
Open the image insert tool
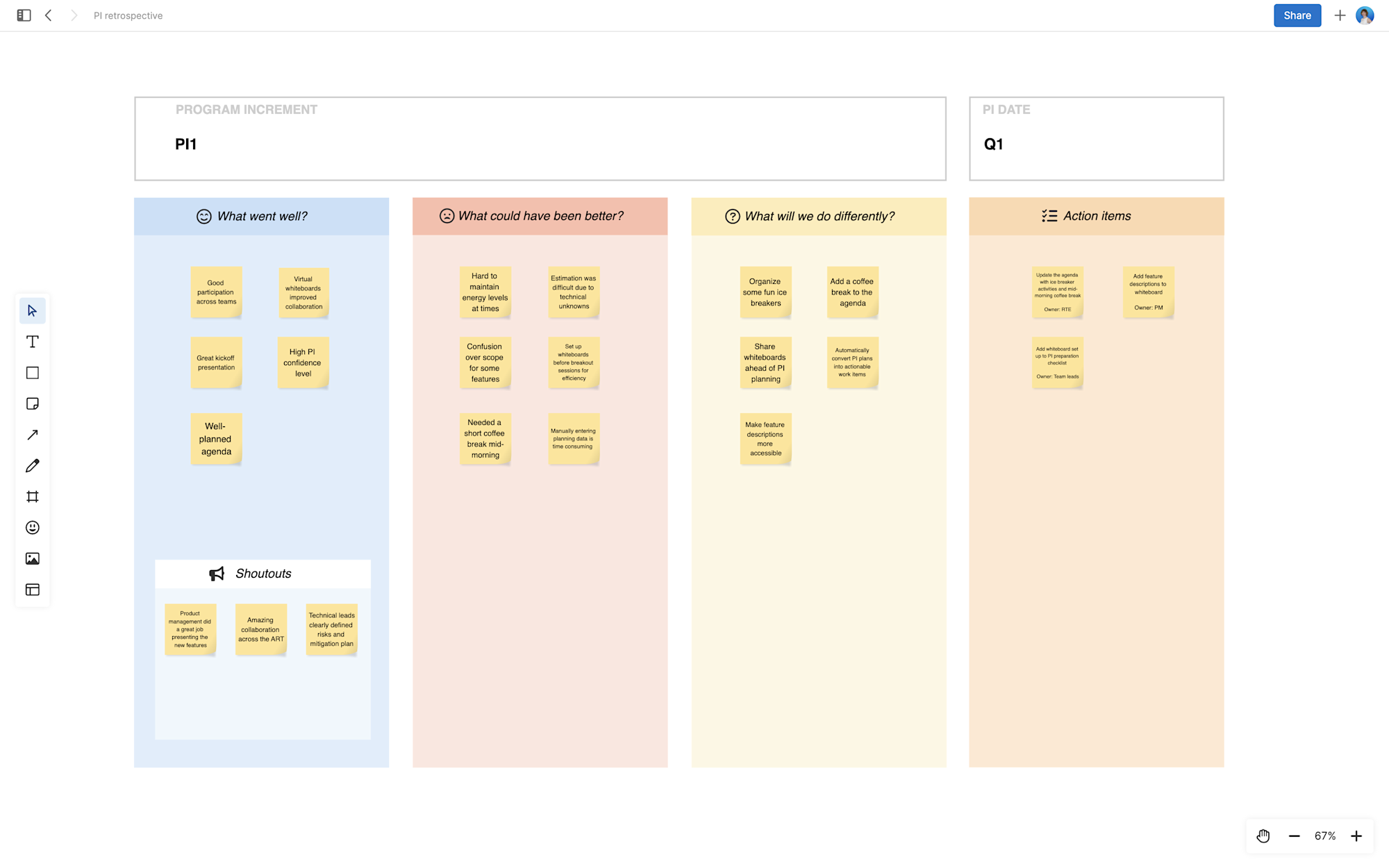coord(32,558)
